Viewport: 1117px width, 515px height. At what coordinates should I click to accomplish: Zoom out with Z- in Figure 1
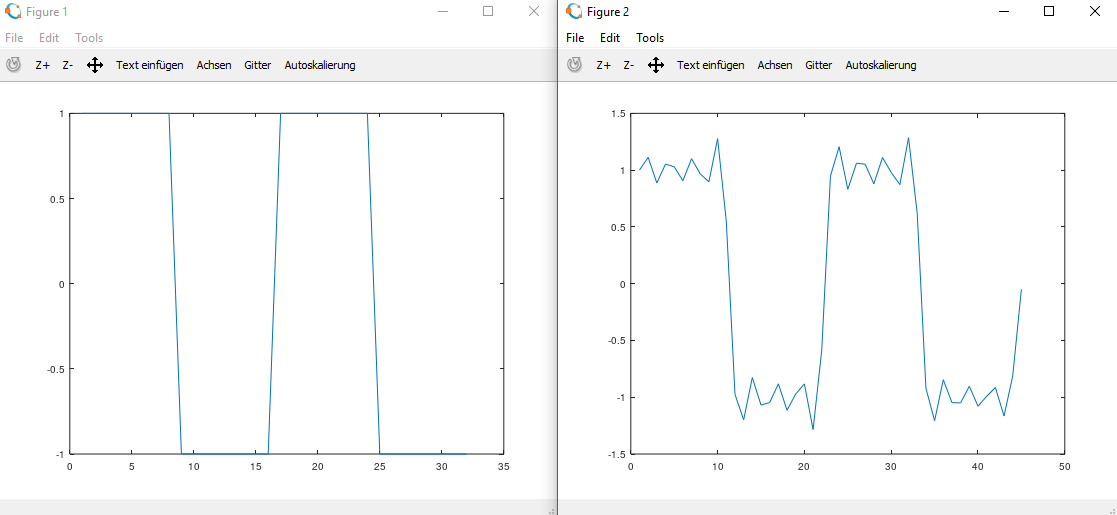point(68,65)
